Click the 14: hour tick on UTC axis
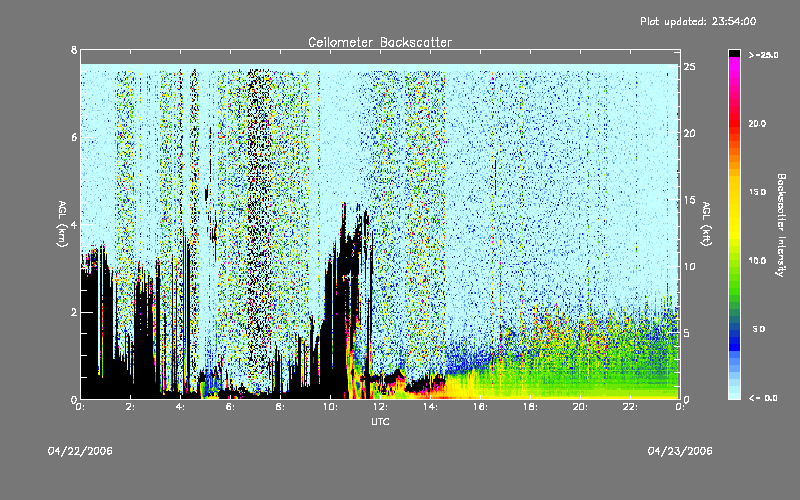Viewport: 800px width, 500px height. [x=430, y=407]
